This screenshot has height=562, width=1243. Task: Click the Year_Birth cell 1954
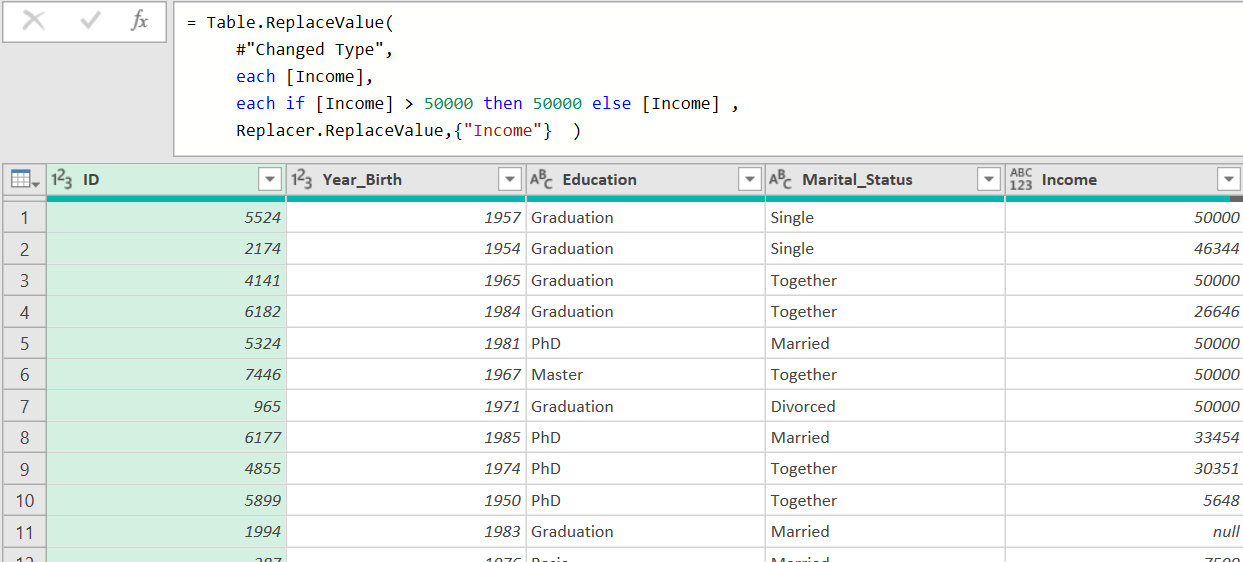(x=406, y=248)
